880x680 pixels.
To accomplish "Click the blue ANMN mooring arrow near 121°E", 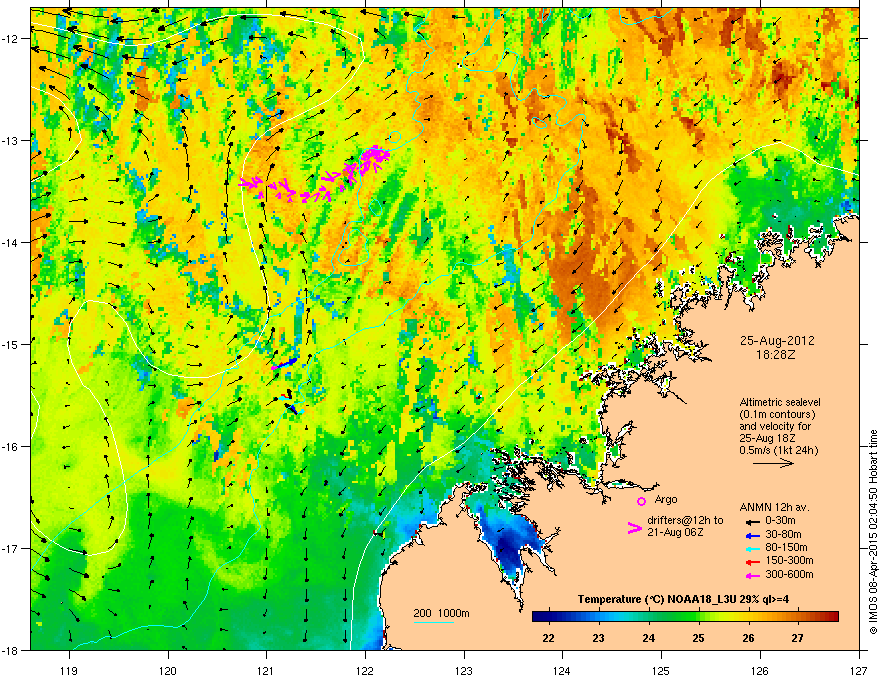I will tap(285, 363).
